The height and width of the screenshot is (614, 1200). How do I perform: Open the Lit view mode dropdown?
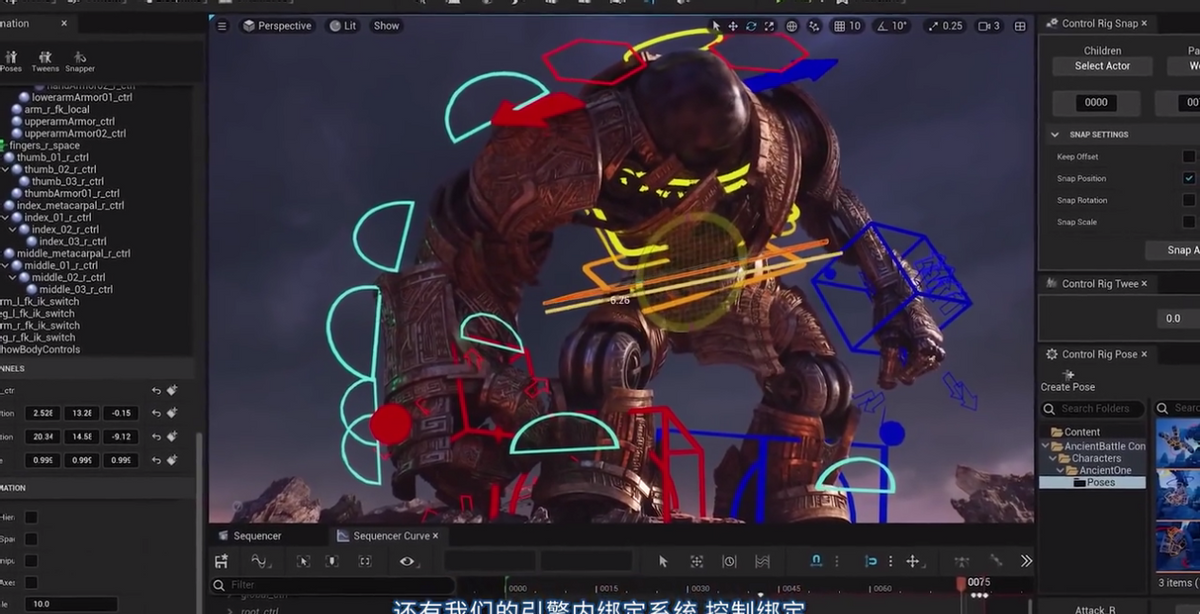(343, 26)
